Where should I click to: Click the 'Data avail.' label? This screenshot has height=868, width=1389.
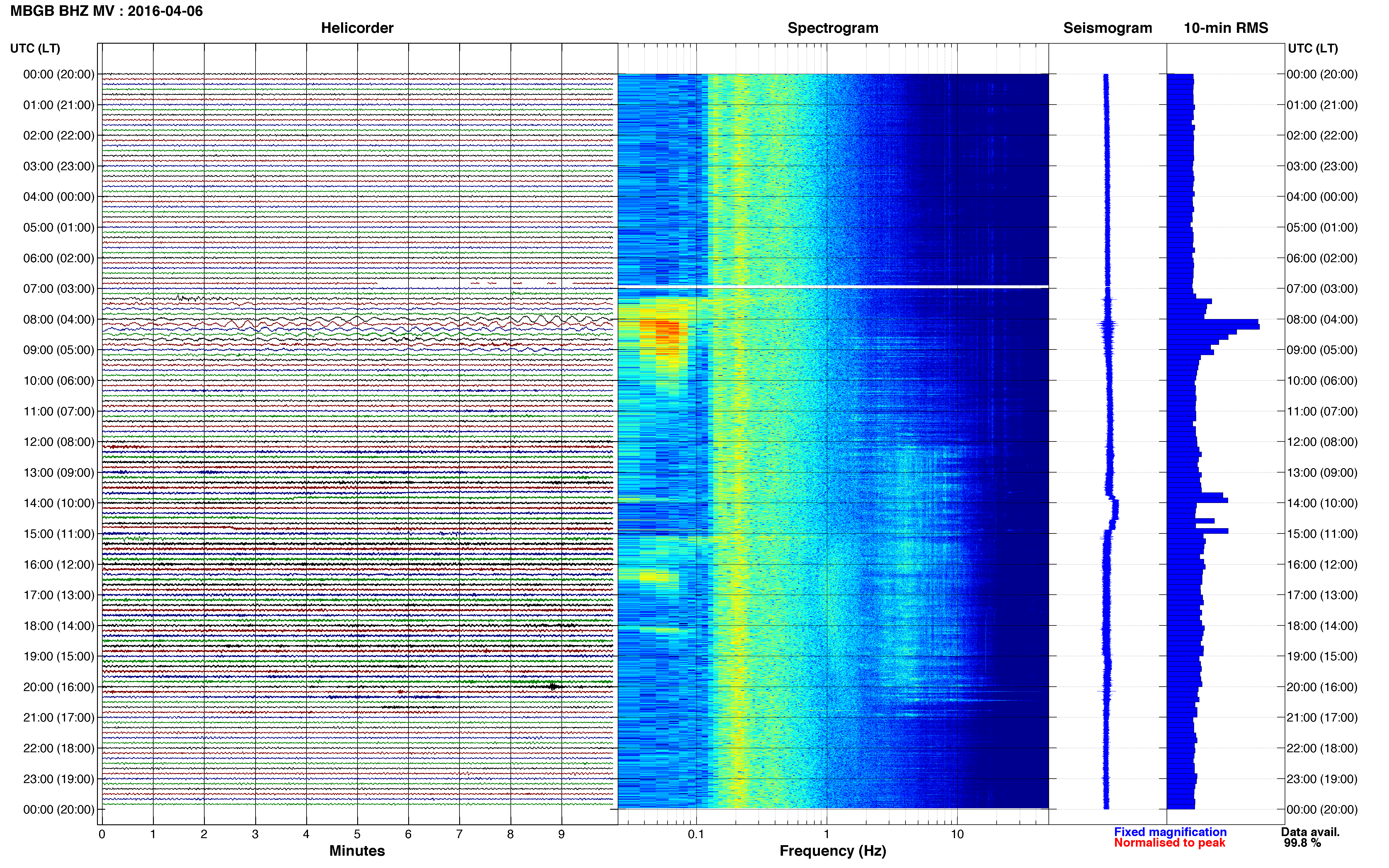1310,832
